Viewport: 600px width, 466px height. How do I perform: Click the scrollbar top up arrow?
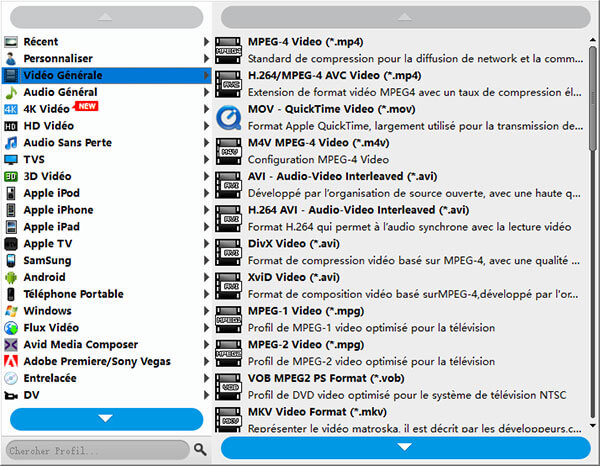coord(593,39)
